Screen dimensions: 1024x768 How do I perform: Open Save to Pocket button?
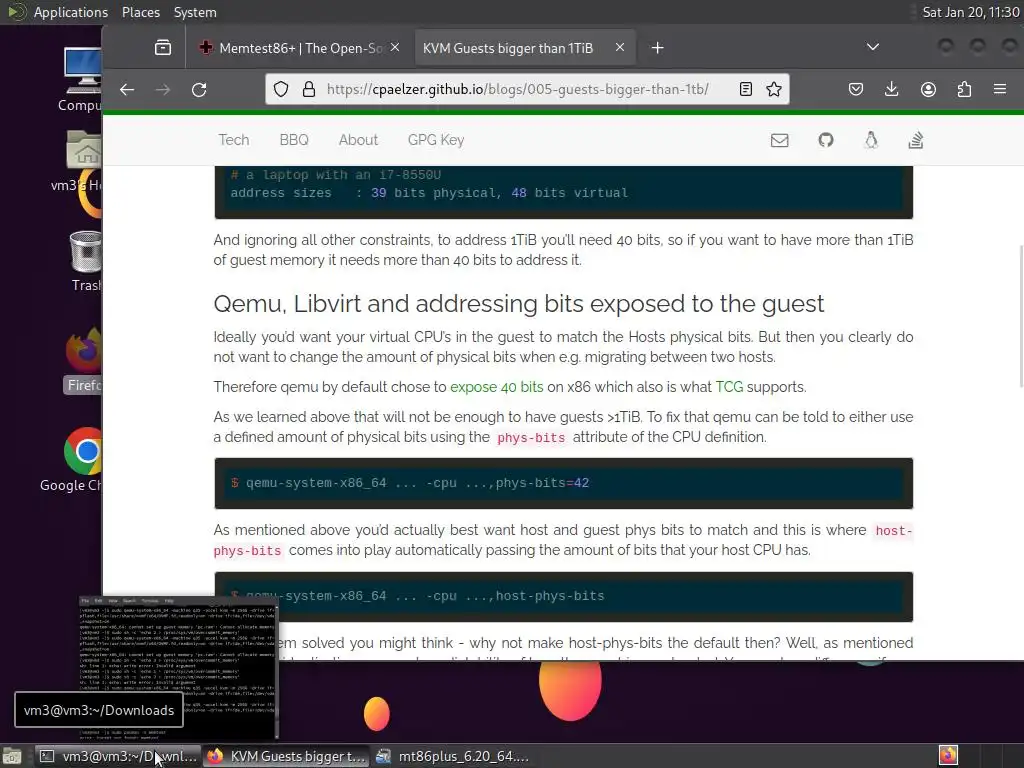coord(856,89)
